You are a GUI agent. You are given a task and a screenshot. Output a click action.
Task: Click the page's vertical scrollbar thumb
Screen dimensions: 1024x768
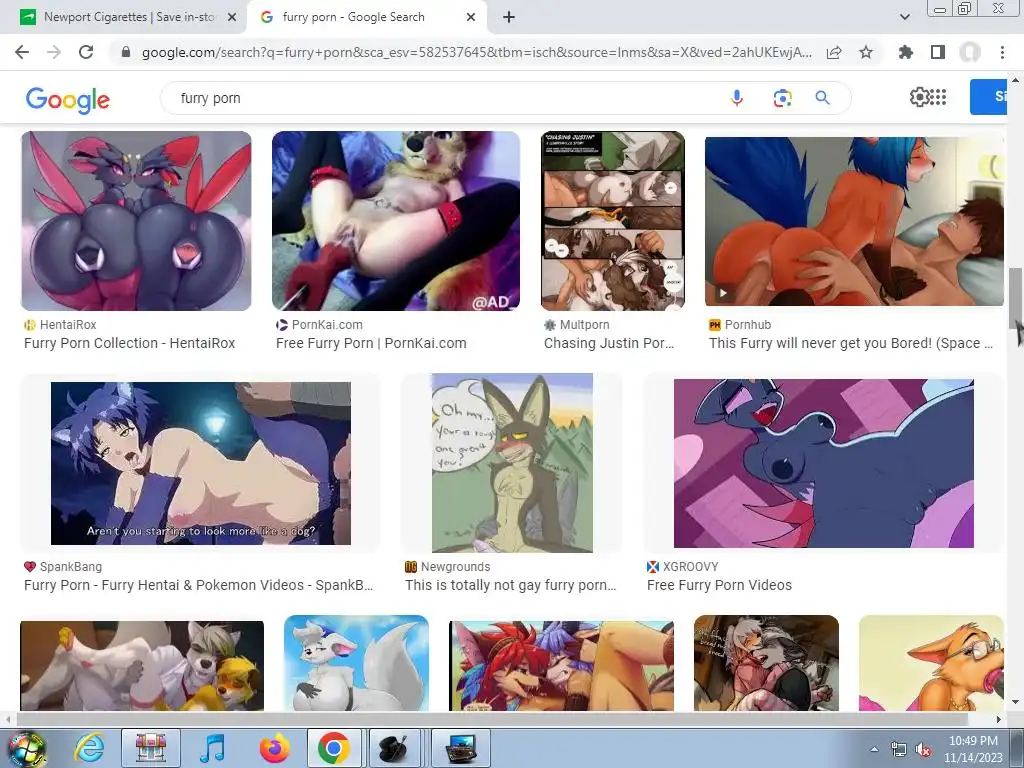point(1015,298)
